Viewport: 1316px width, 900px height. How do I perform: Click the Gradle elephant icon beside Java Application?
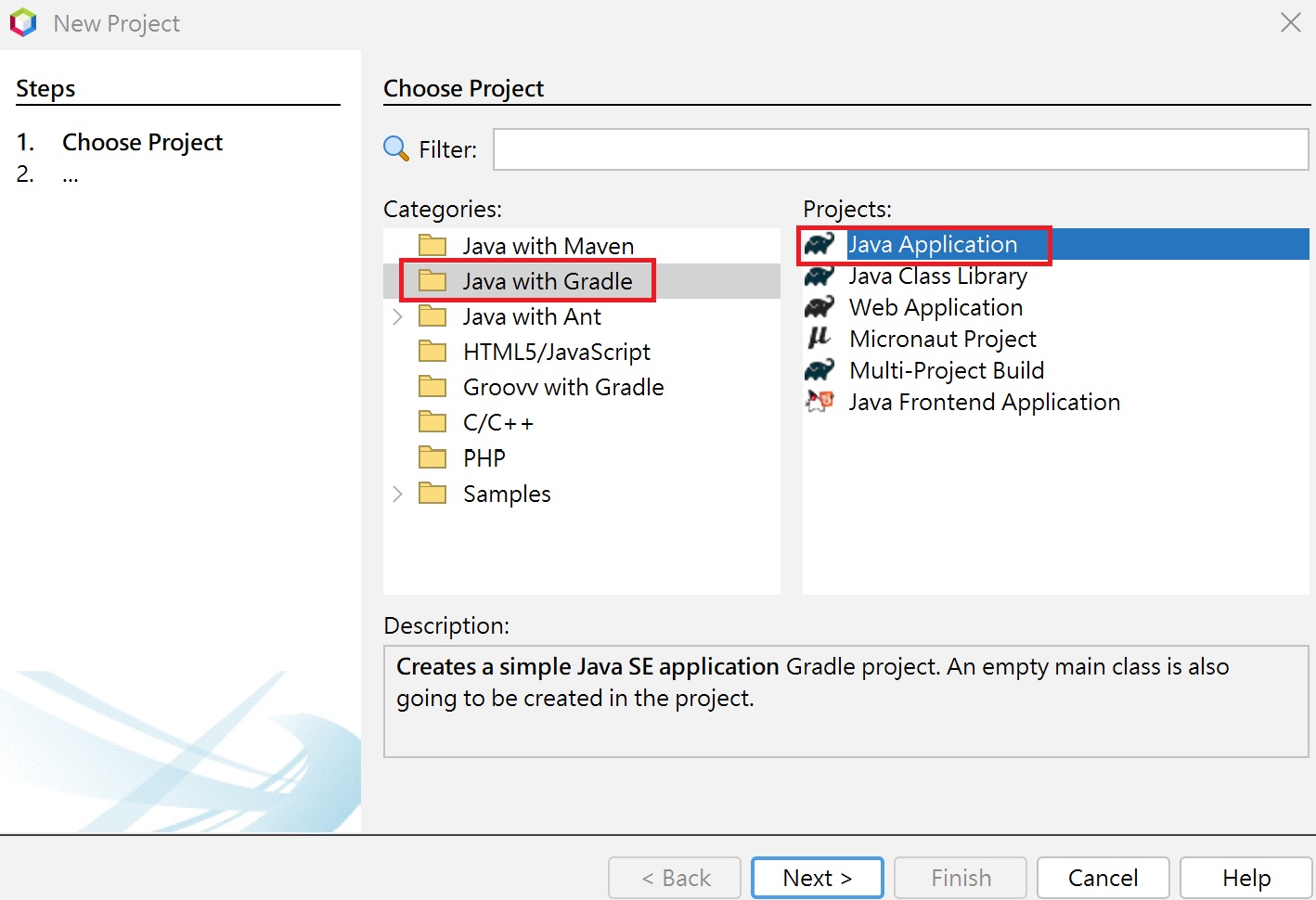click(x=819, y=244)
